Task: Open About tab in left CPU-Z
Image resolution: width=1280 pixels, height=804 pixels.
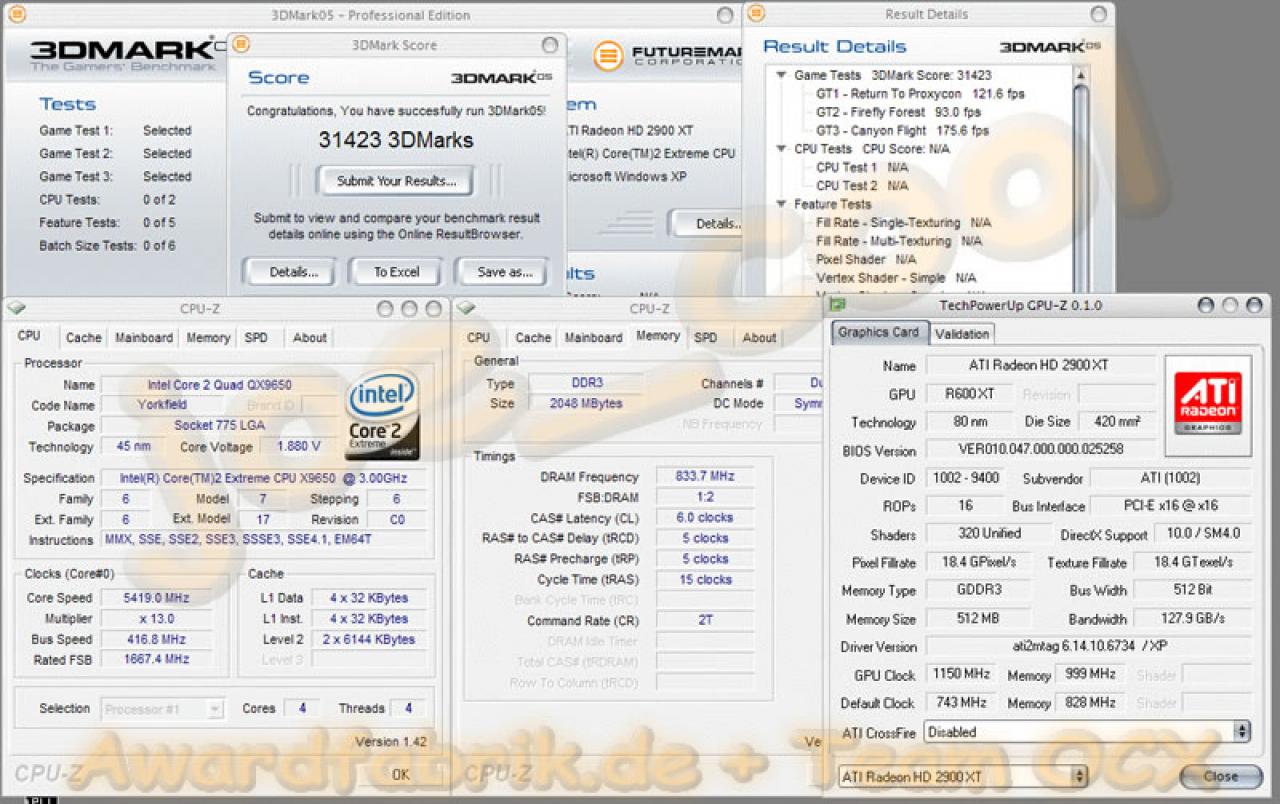Action: (x=309, y=338)
